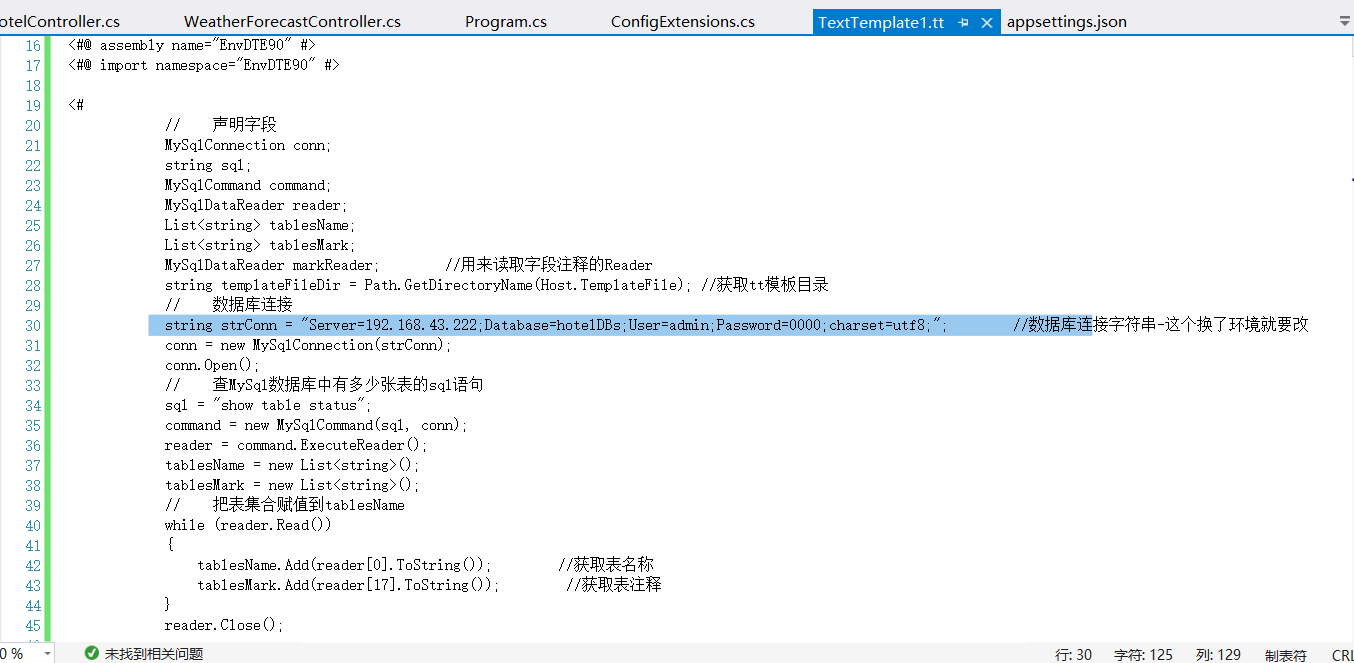Click the '//获取tt模板目录' comment
Screen dimensions: 1354x663
click(x=765, y=285)
